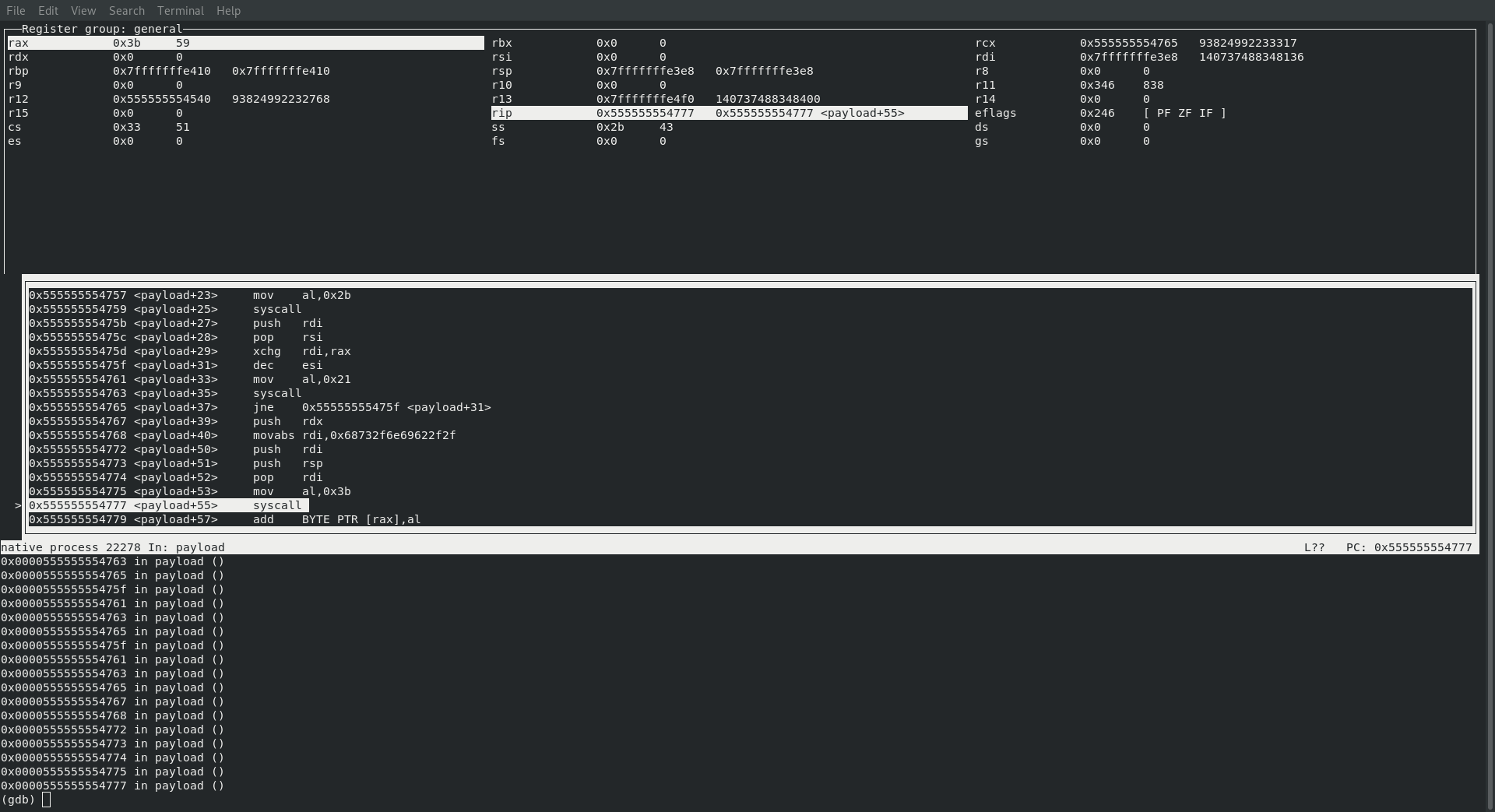Open the Edit menu
The width and height of the screenshot is (1495, 812).
click(47, 10)
